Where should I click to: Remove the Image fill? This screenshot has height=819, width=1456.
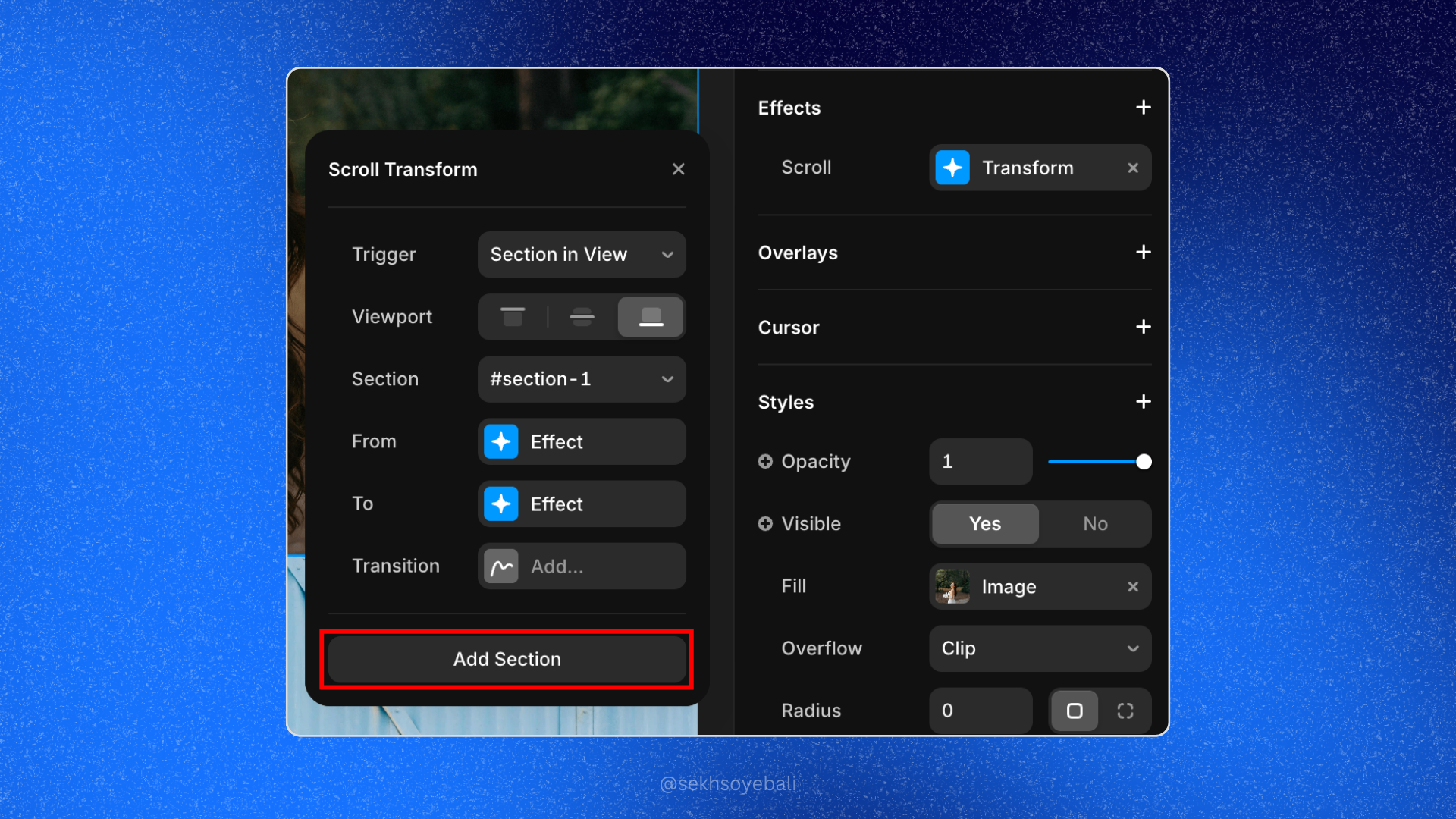click(x=1132, y=586)
